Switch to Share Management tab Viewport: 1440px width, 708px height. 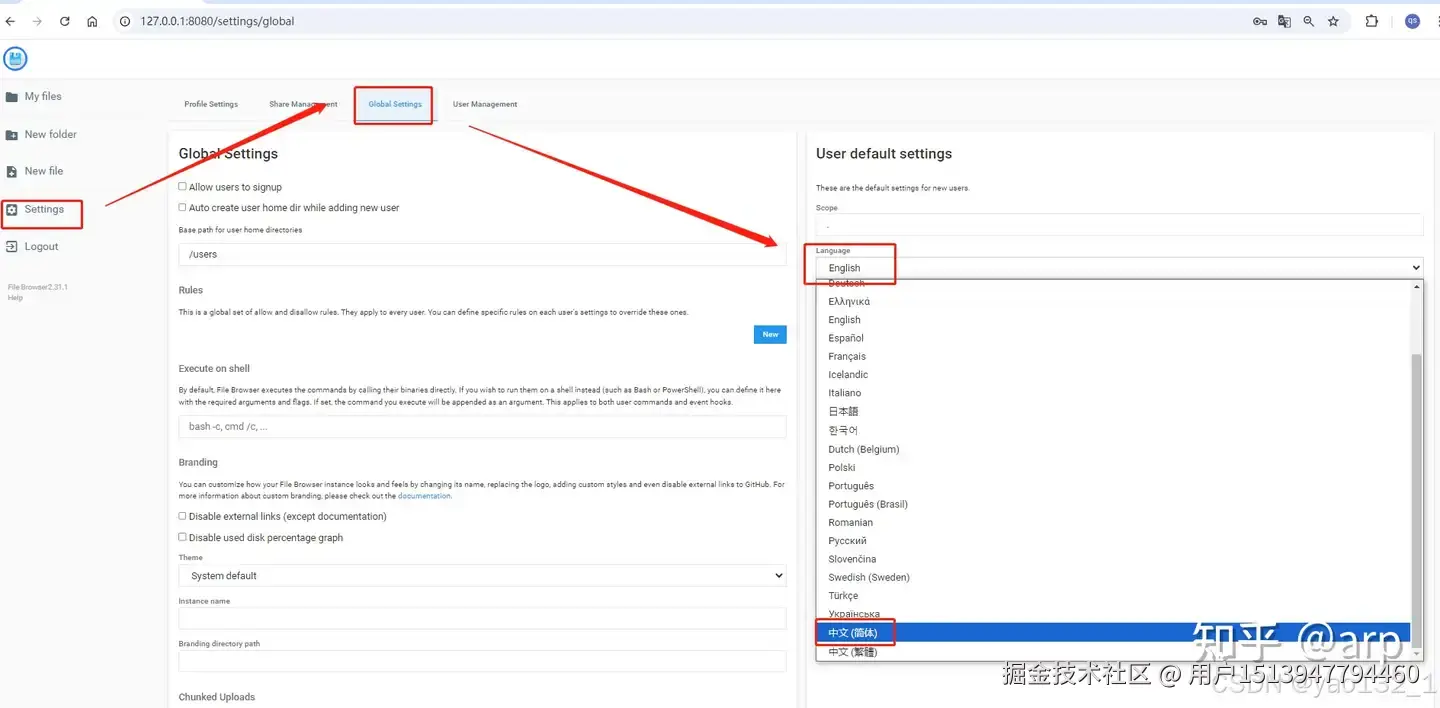(303, 104)
